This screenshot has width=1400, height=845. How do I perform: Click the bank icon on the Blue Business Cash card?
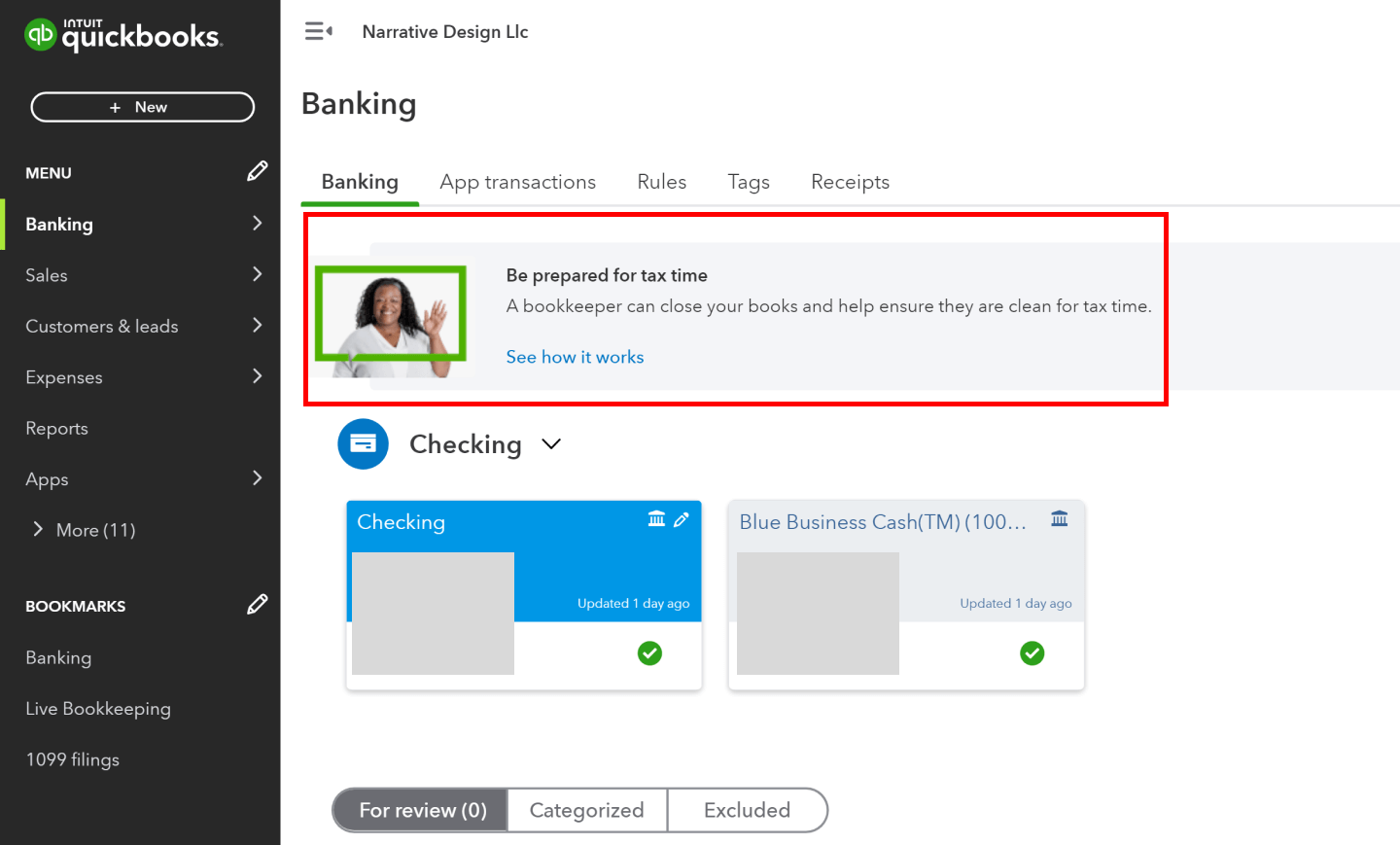(x=1060, y=519)
